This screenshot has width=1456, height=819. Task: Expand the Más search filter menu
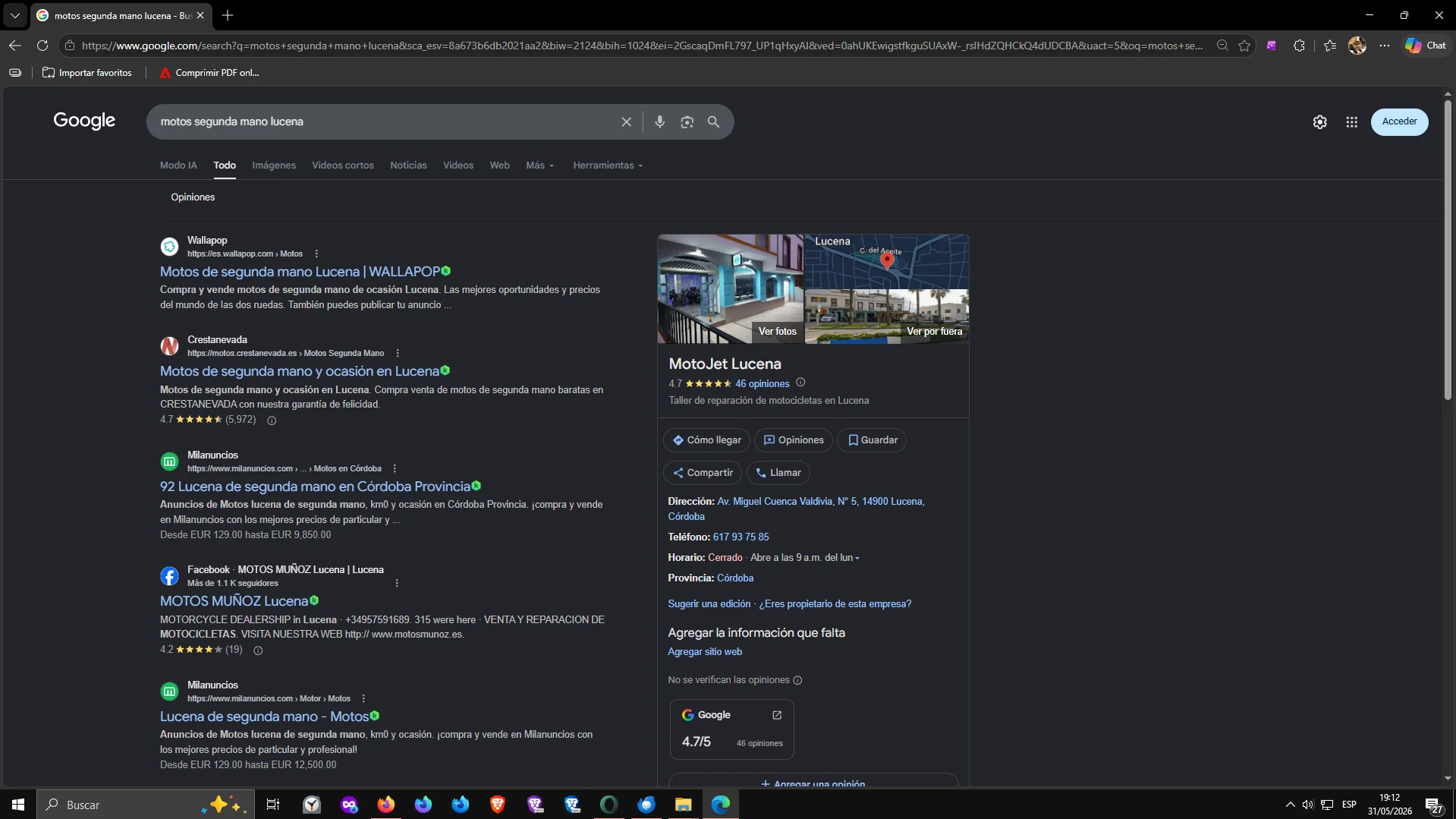540,165
